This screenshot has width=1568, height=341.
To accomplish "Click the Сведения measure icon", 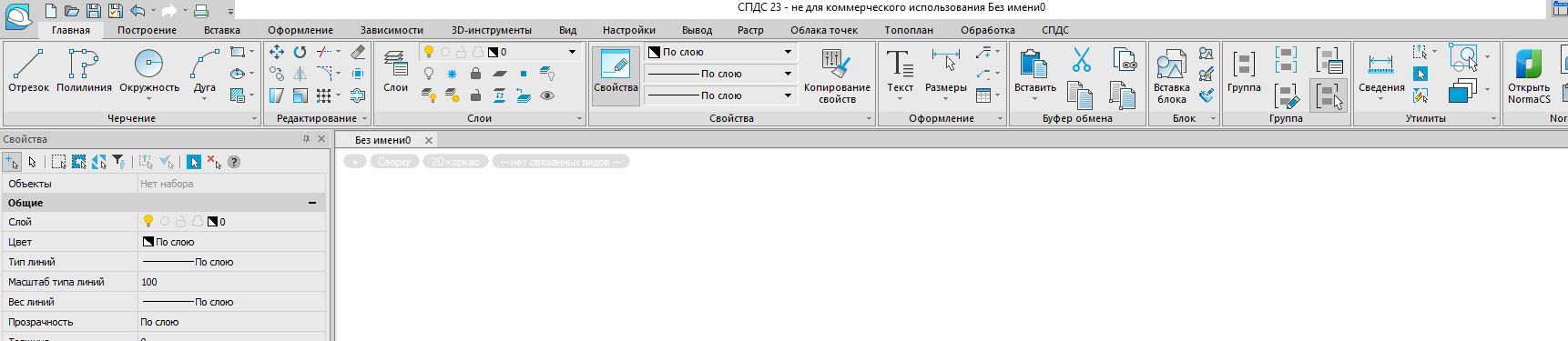I will (1381, 71).
